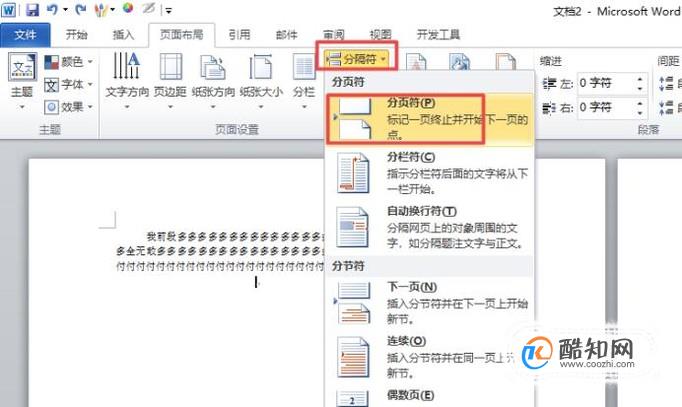Click the 分隔符 (Breaks) dropdown button
682x407 pixels.
pos(357,59)
